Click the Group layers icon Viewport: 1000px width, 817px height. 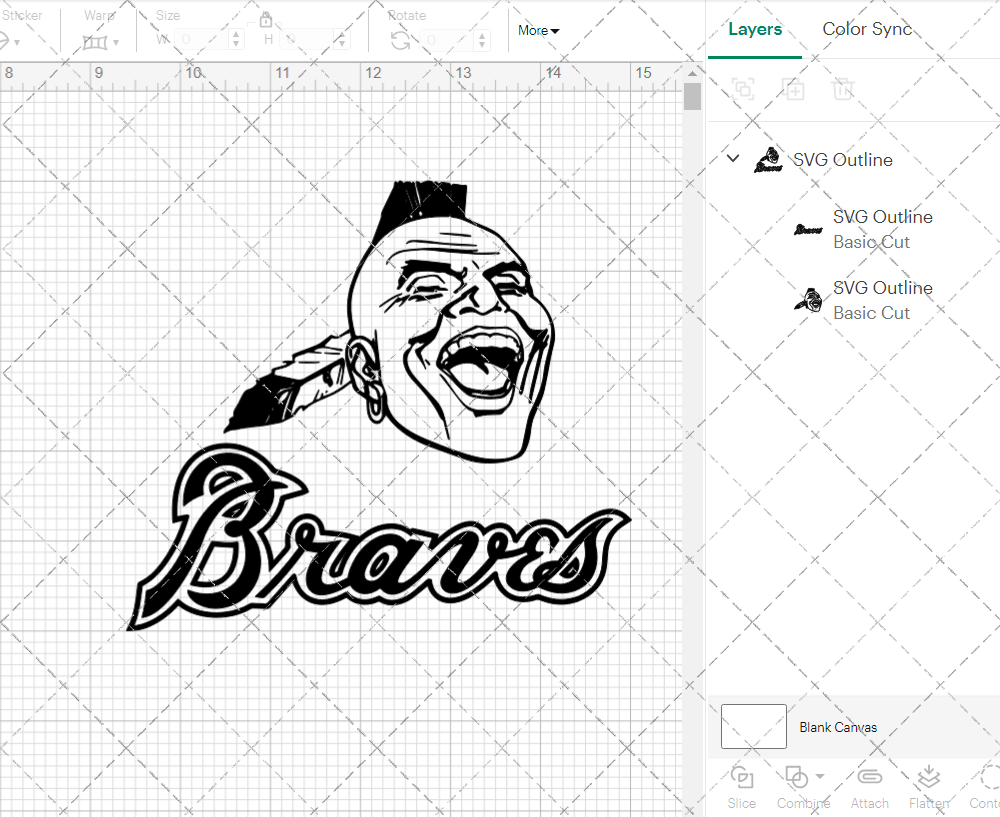[743, 89]
